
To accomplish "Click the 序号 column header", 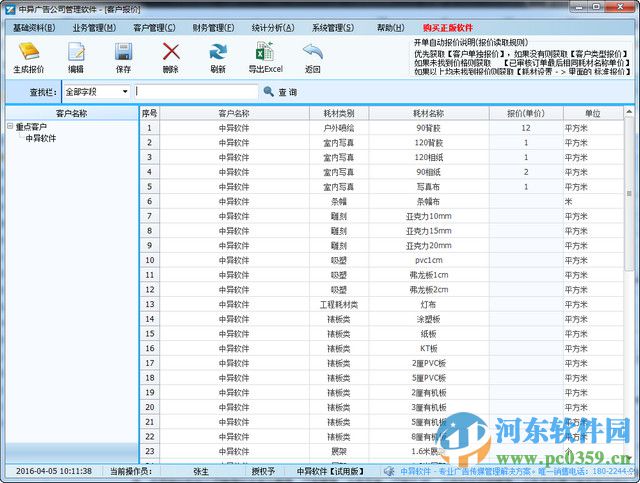I will (x=149, y=113).
